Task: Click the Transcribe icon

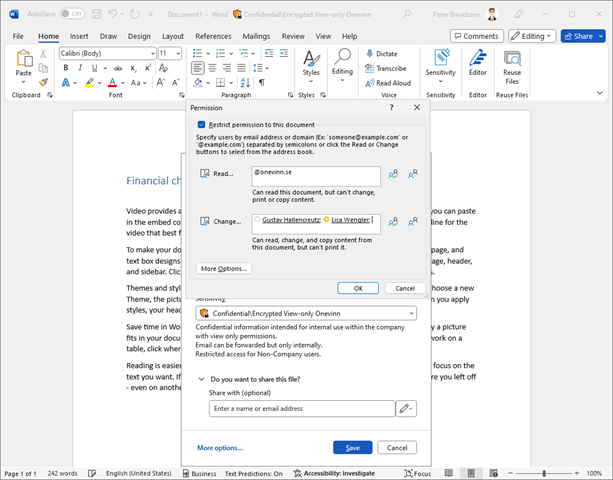Action: coord(369,68)
